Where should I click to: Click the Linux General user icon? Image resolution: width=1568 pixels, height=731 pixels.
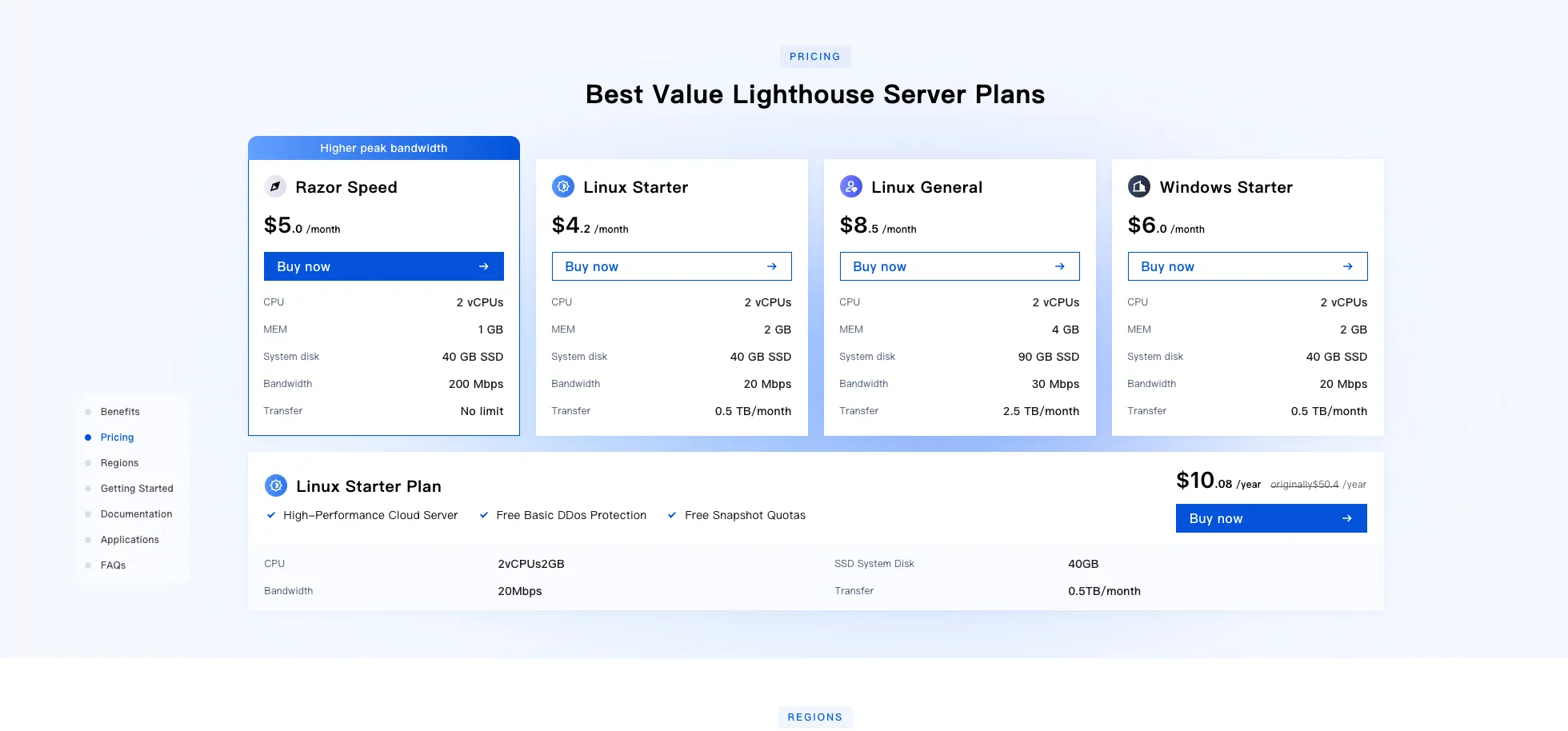pyautogui.click(x=851, y=186)
